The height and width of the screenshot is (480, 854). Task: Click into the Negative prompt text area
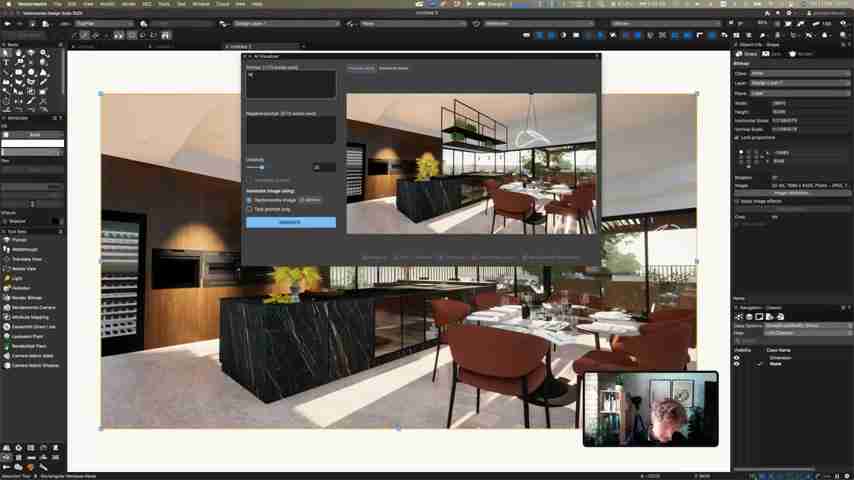[x=291, y=130]
